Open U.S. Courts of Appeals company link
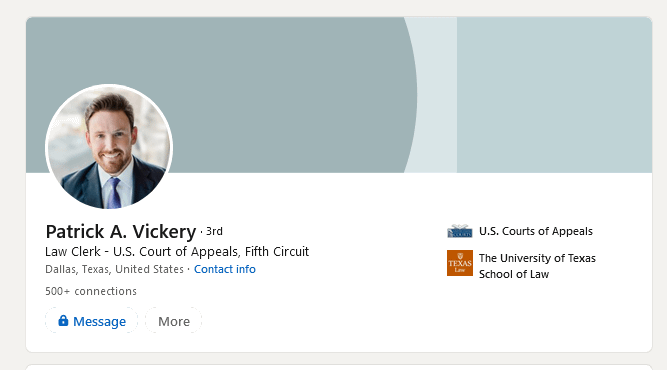Image resolution: width=667 pixels, height=370 pixels. tap(536, 231)
